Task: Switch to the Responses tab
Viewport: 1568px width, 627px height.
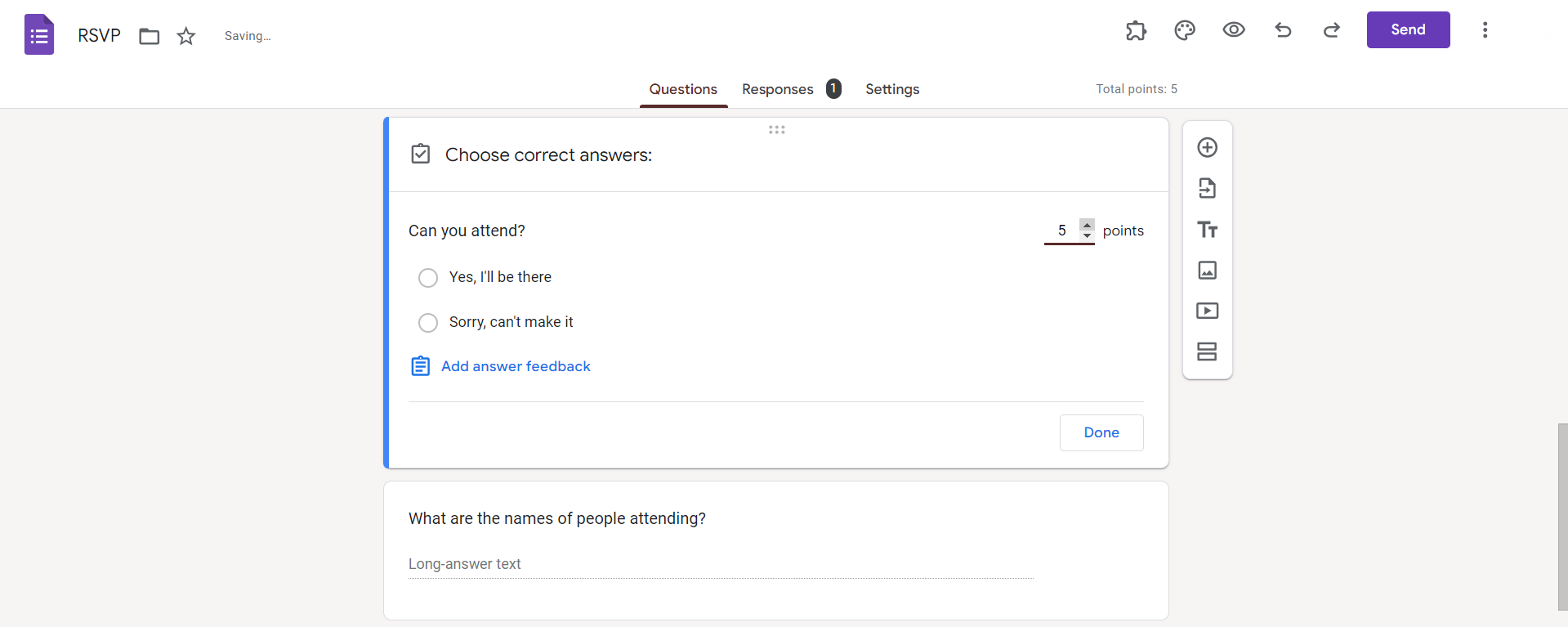Action: click(778, 89)
